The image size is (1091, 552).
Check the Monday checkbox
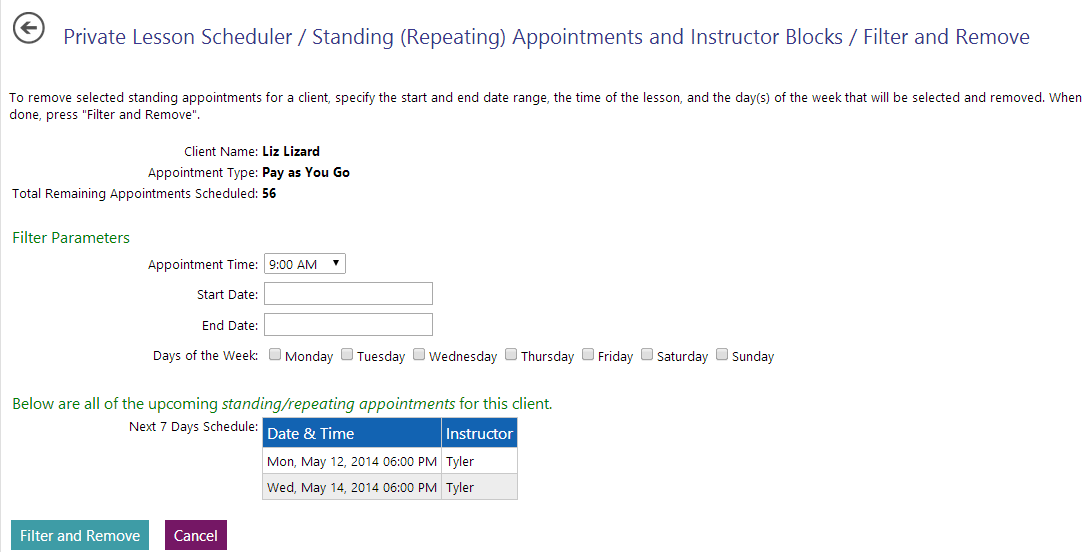274,355
